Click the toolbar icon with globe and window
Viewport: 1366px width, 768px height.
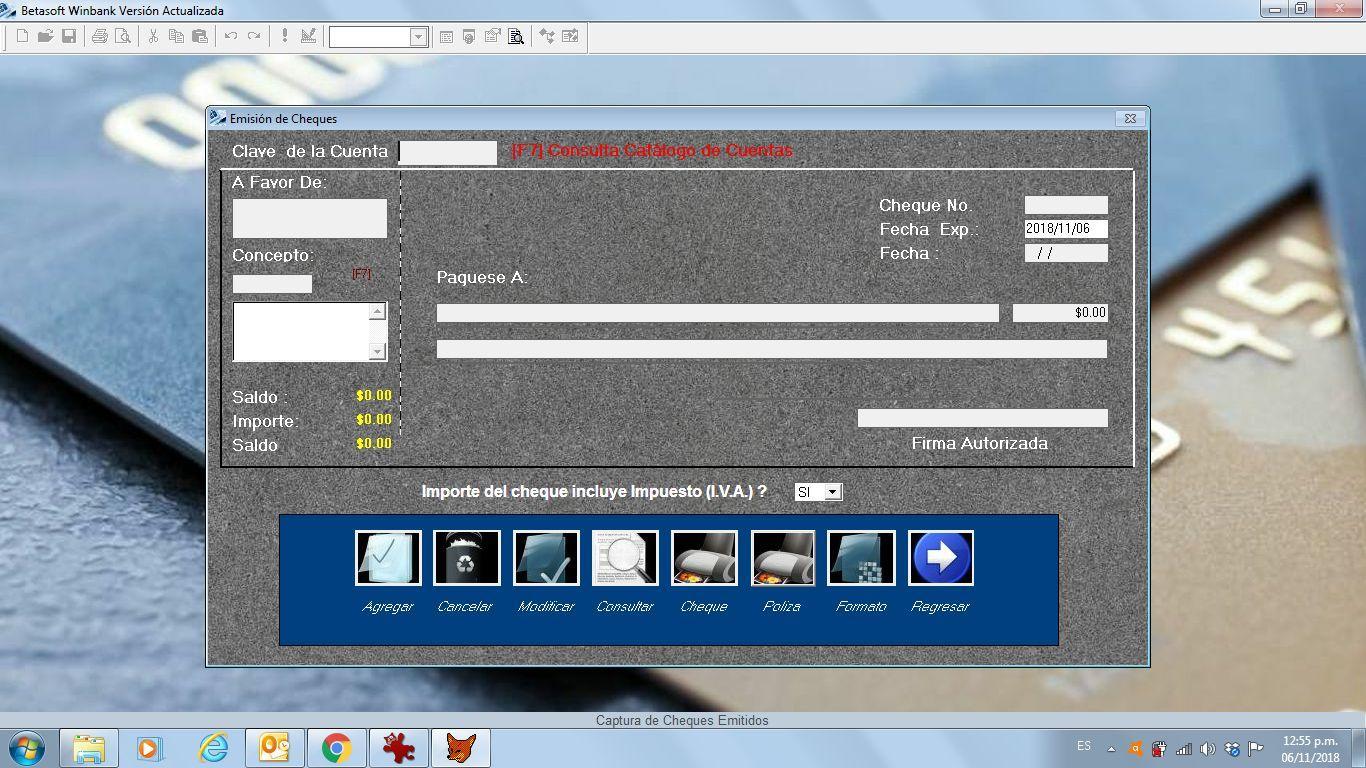468,36
